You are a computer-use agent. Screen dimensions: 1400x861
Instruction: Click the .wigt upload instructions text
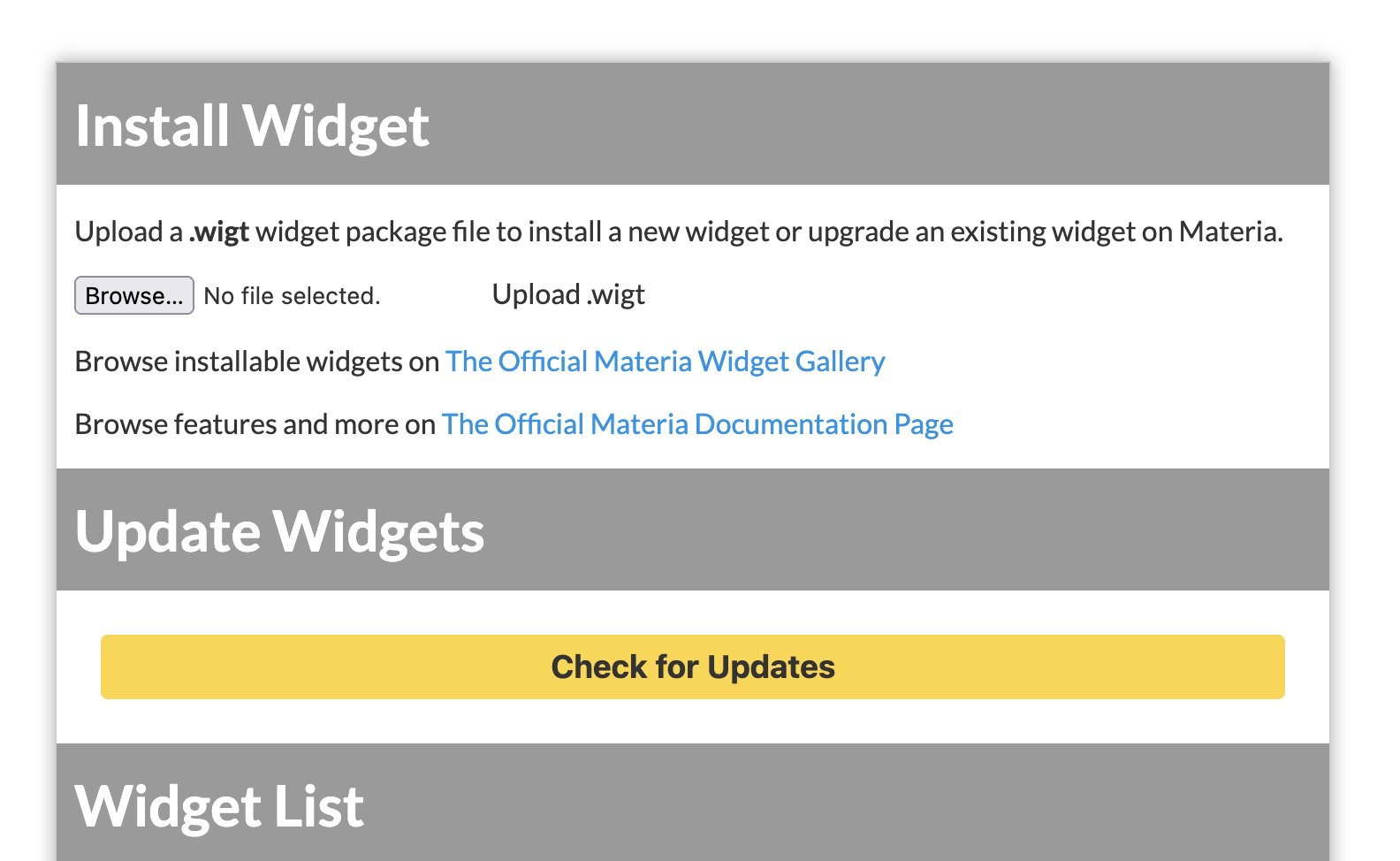pos(679,231)
